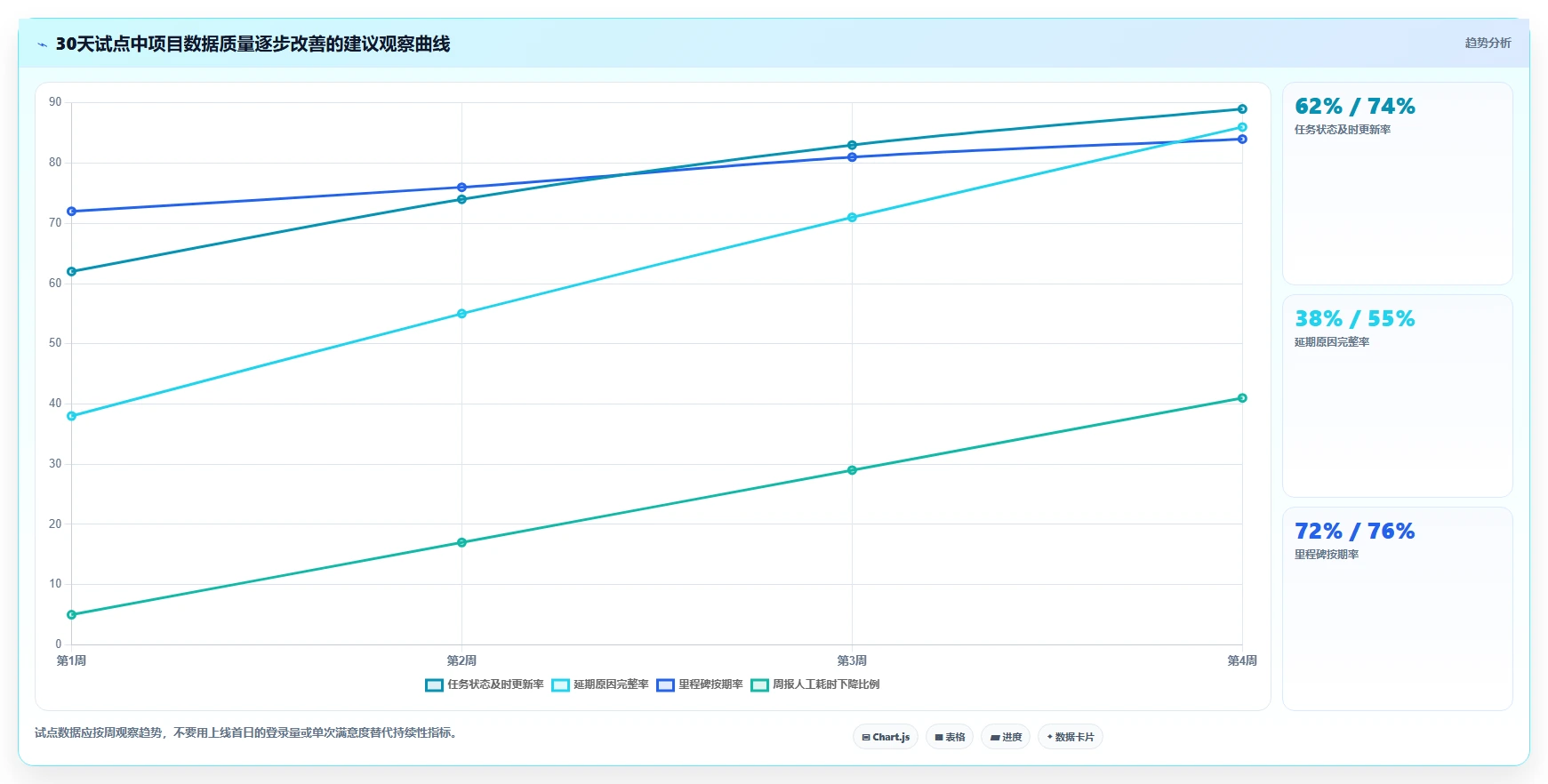Click the 第1周 point at 72 on 里程碑按期率

point(72,212)
